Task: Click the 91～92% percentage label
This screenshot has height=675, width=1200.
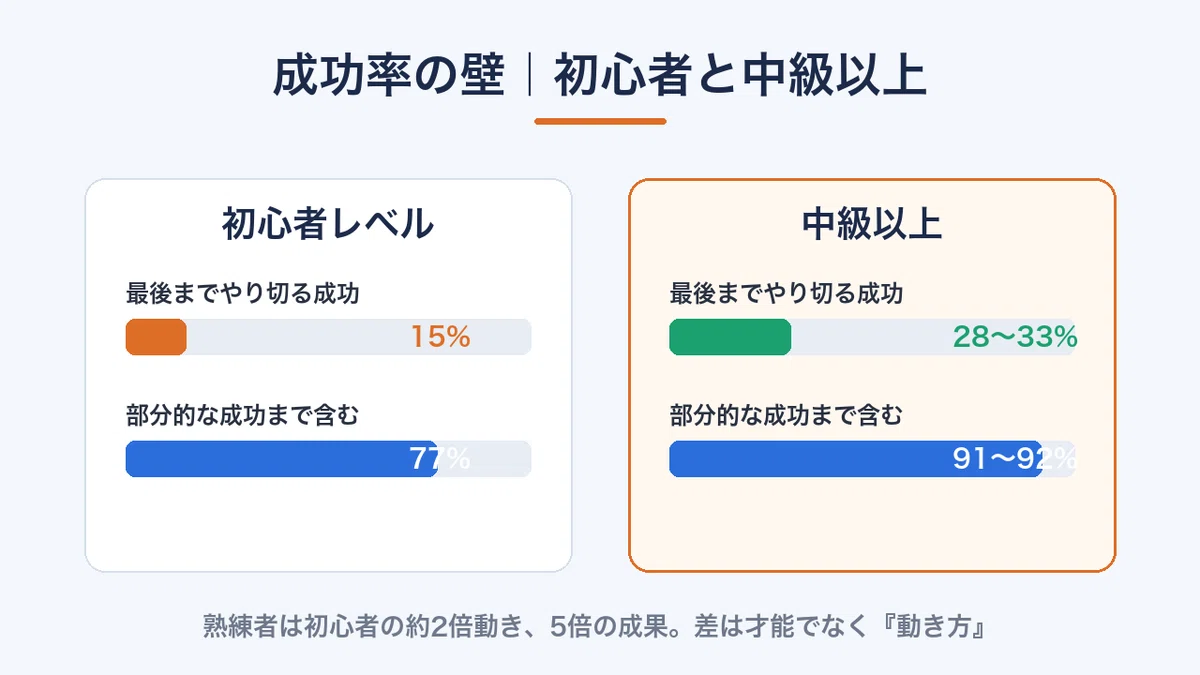Action: tap(1014, 459)
